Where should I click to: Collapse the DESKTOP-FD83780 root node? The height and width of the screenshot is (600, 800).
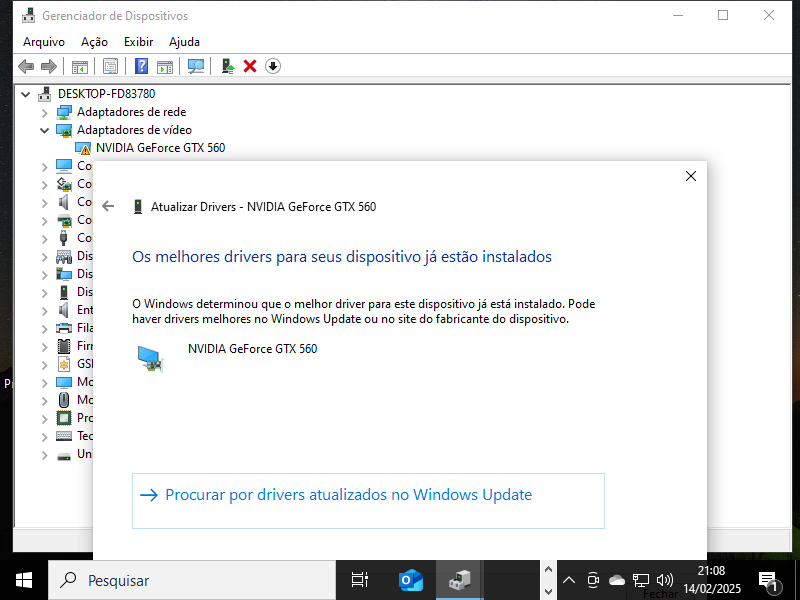click(x=26, y=94)
